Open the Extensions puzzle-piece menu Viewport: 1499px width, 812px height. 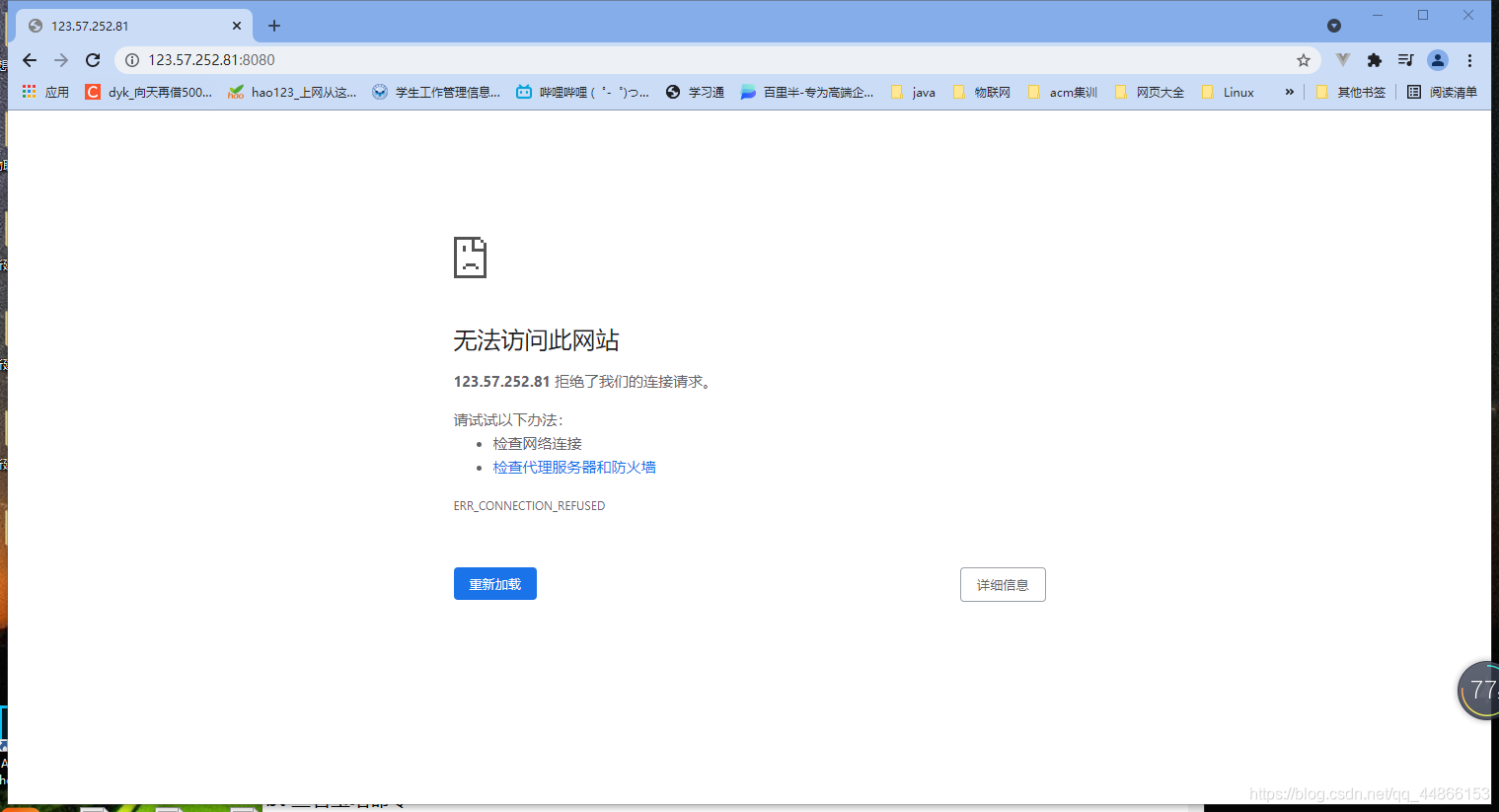tap(1375, 60)
